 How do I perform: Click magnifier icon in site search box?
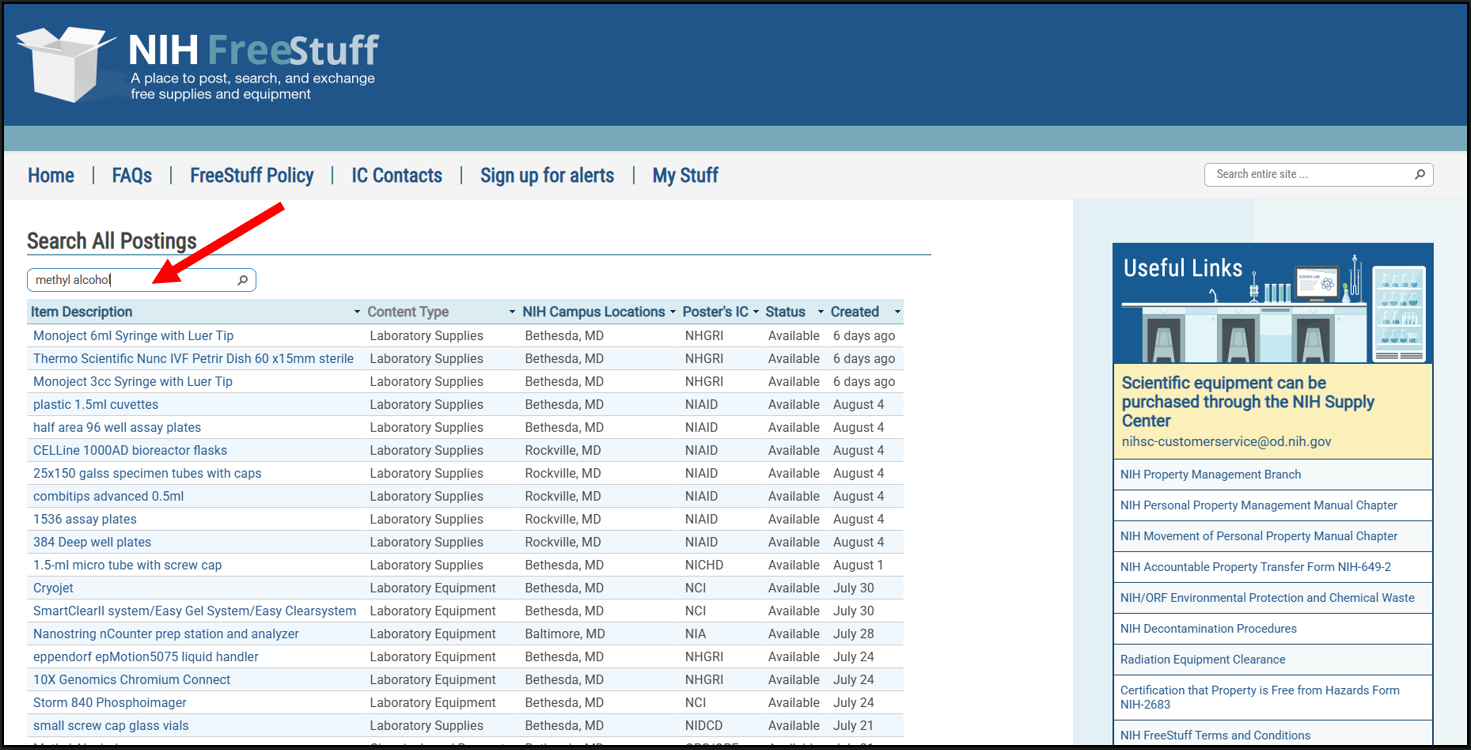point(1419,175)
